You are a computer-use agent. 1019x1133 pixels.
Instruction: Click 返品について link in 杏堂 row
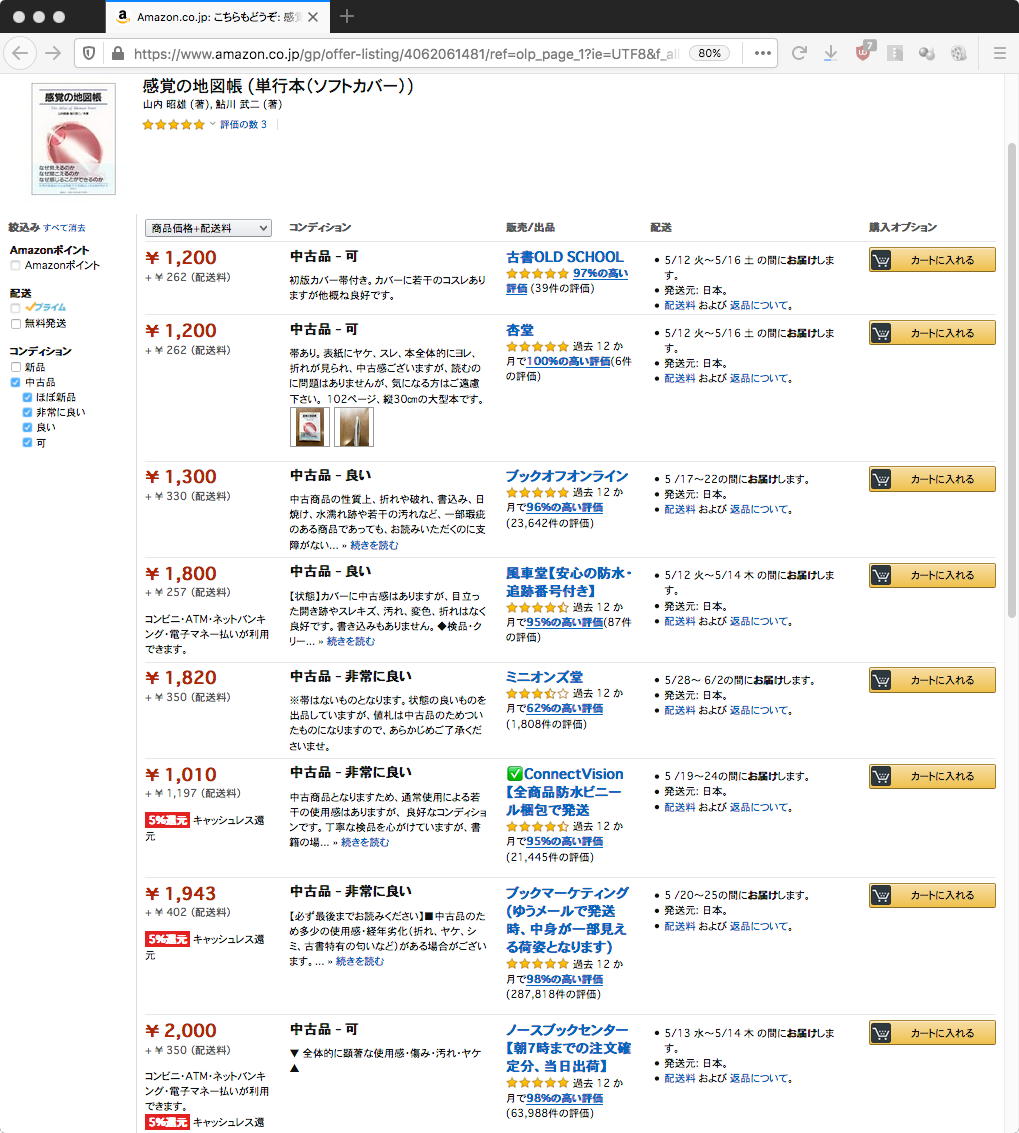pyautogui.click(x=758, y=379)
